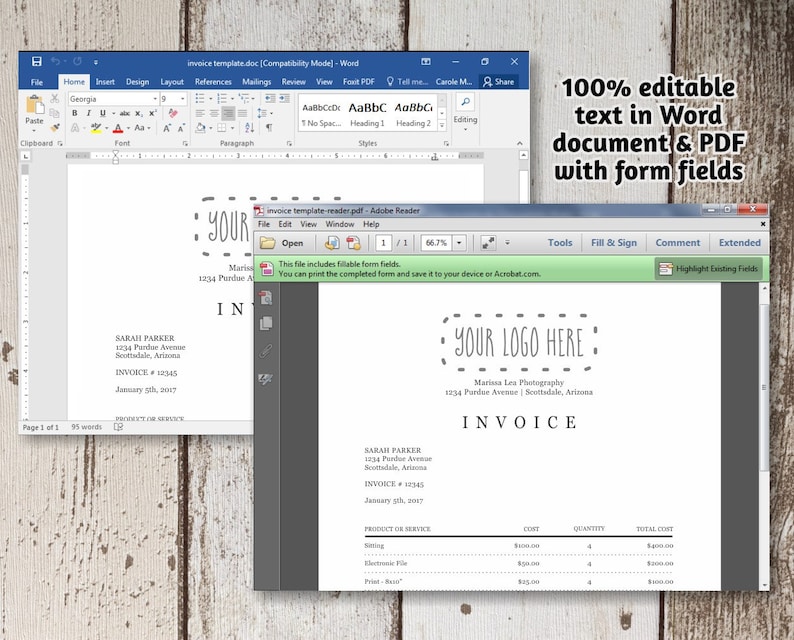Toggle Underline formatting in Word
Viewport: 794px width, 640px height.
point(103,113)
